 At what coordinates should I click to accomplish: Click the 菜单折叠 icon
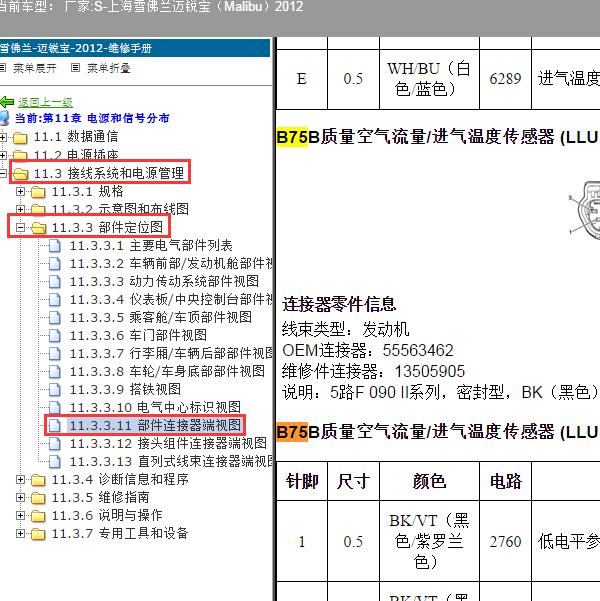pos(76,68)
